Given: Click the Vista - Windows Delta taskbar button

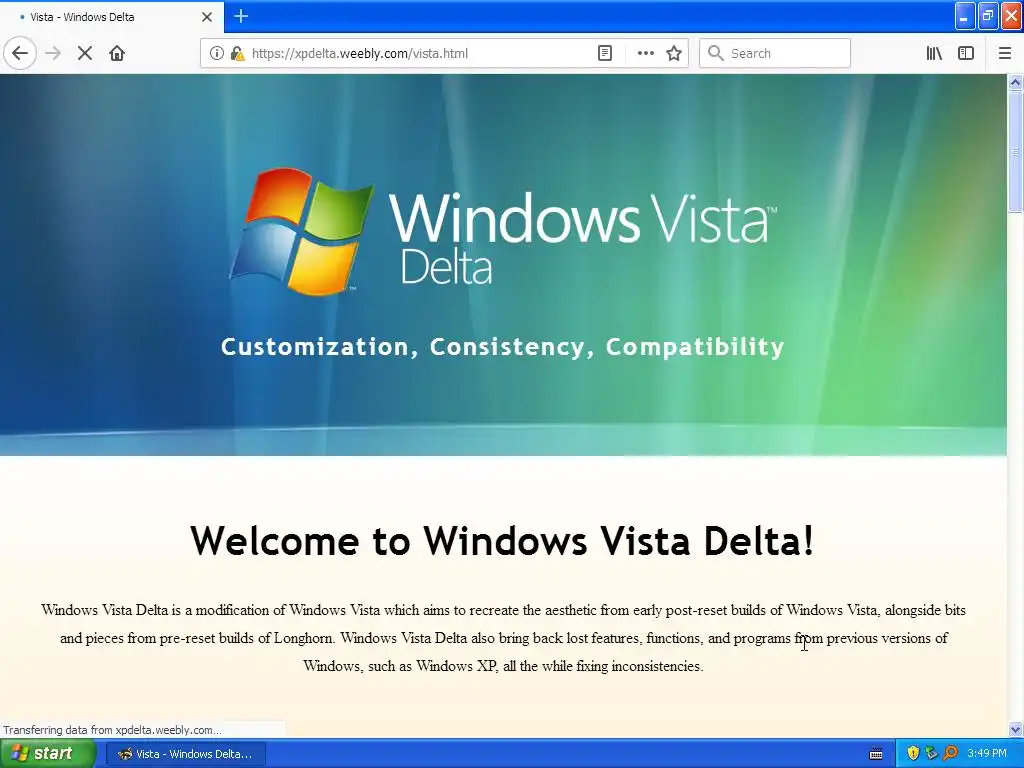Looking at the screenshot, I should (185, 754).
